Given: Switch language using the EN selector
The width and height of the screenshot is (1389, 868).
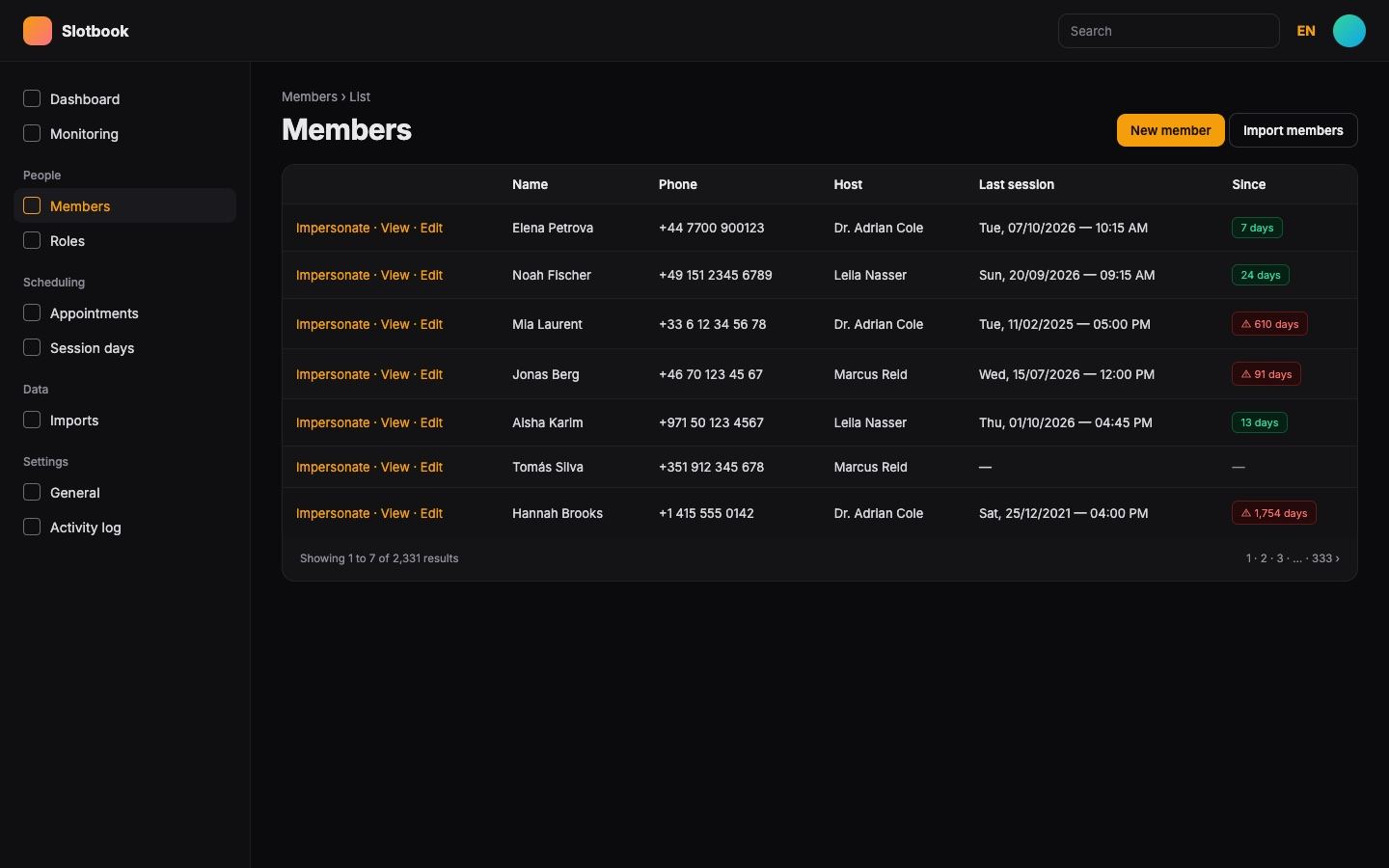Looking at the screenshot, I should pos(1306,31).
